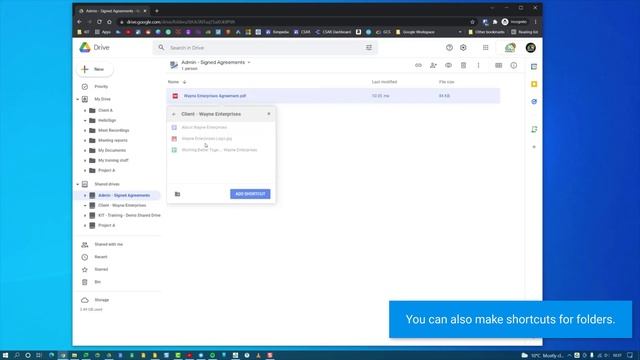Viewport: 640px width, 360px height.
Task: Close the Client - Wayne Enterprises dialog
Action: click(269, 114)
